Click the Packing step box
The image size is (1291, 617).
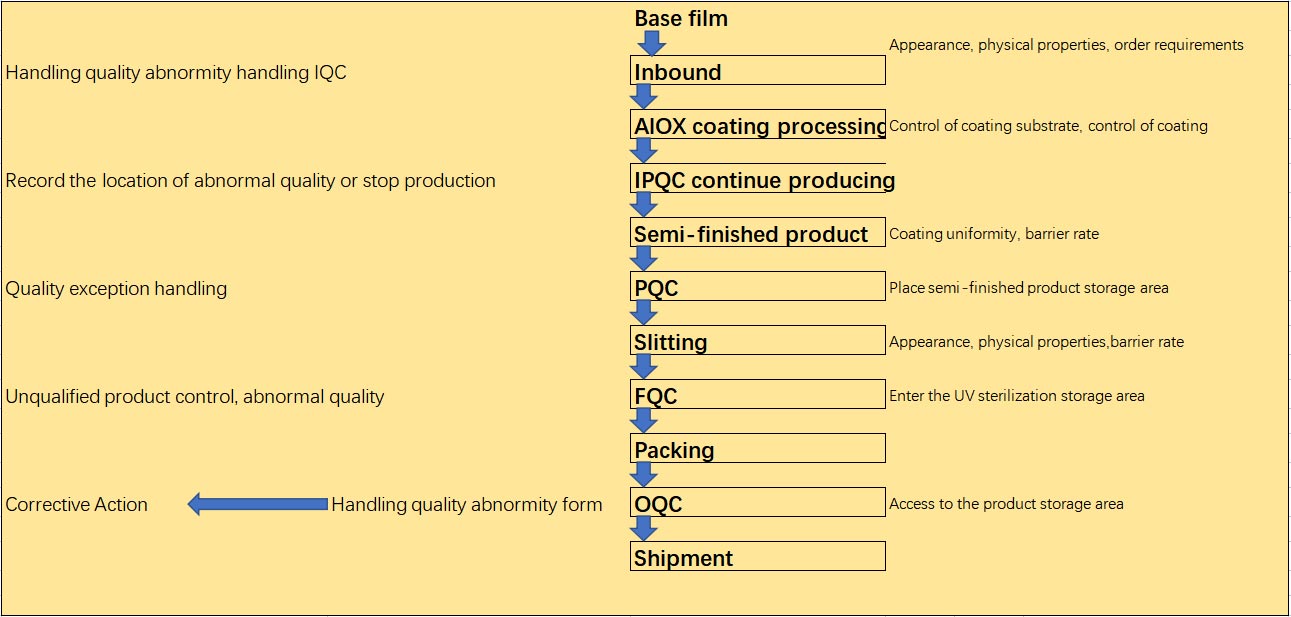point(757,449)
